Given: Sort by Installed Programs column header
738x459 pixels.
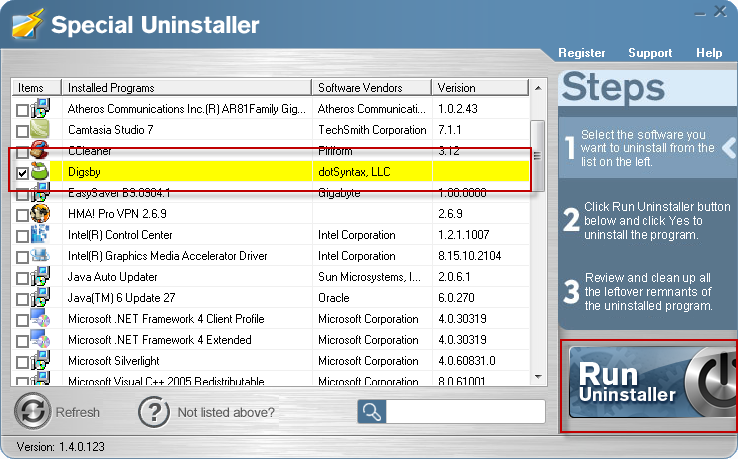Looking at the screenshot, I should click(x=187, y=88).
